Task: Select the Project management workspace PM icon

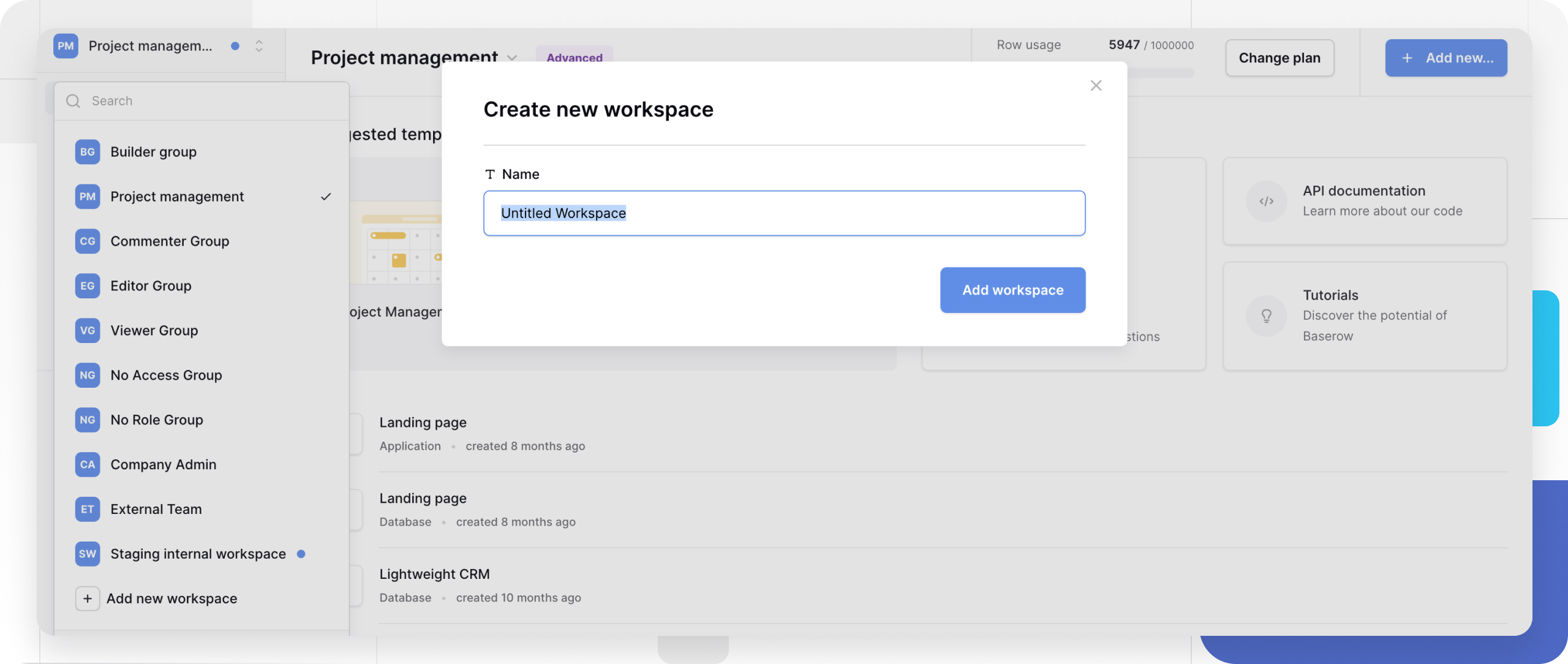Action: tap(88, 196)
